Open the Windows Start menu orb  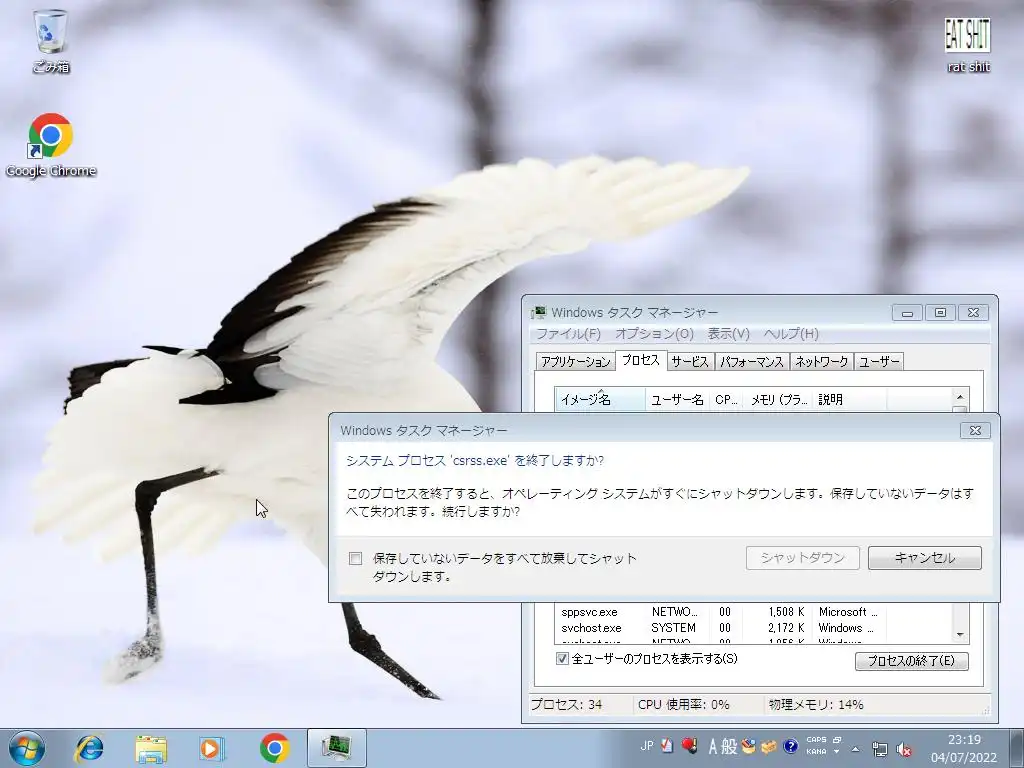[27, 748]
